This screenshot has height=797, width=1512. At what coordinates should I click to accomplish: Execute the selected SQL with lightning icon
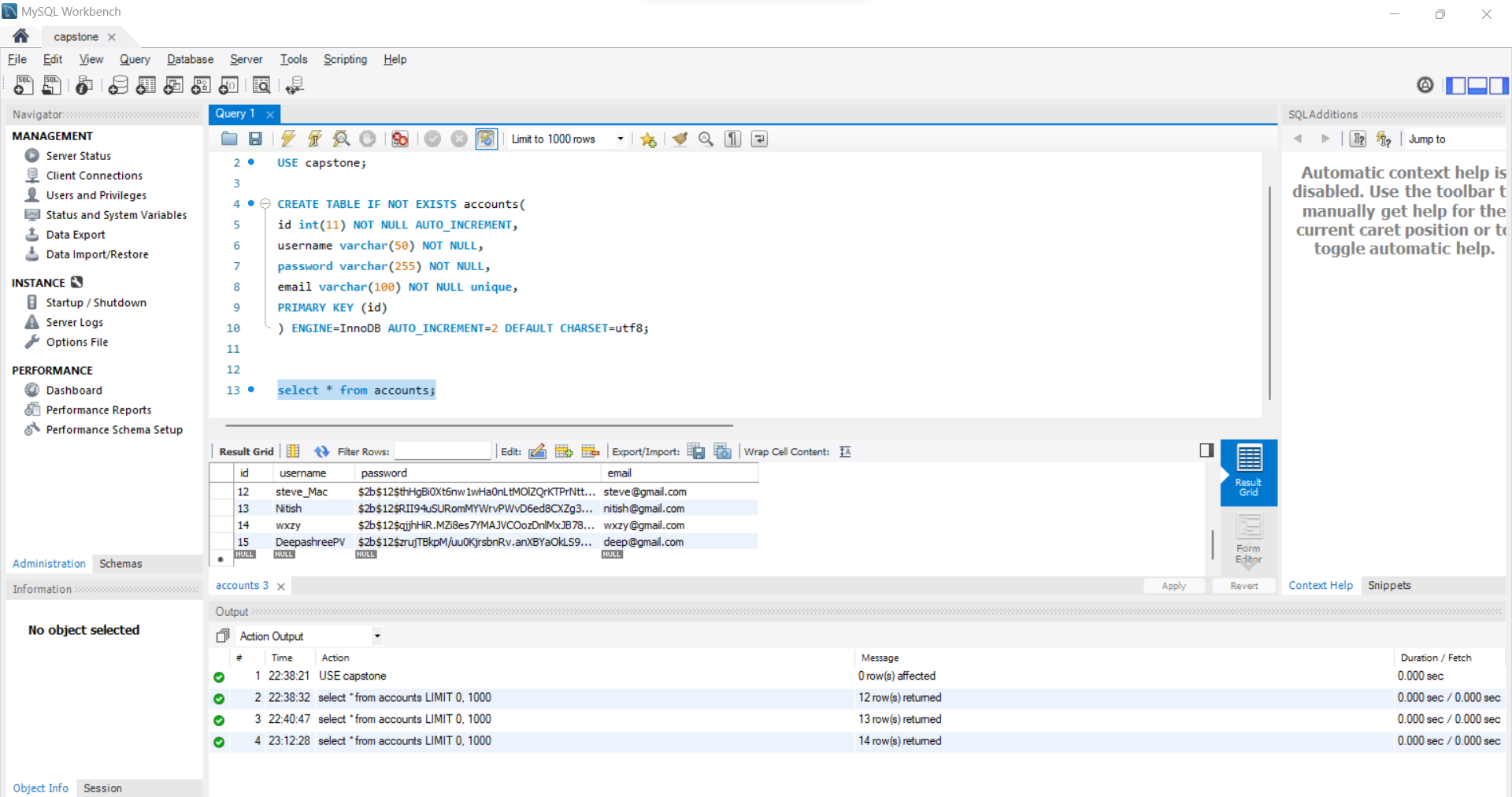coord(288,139)
